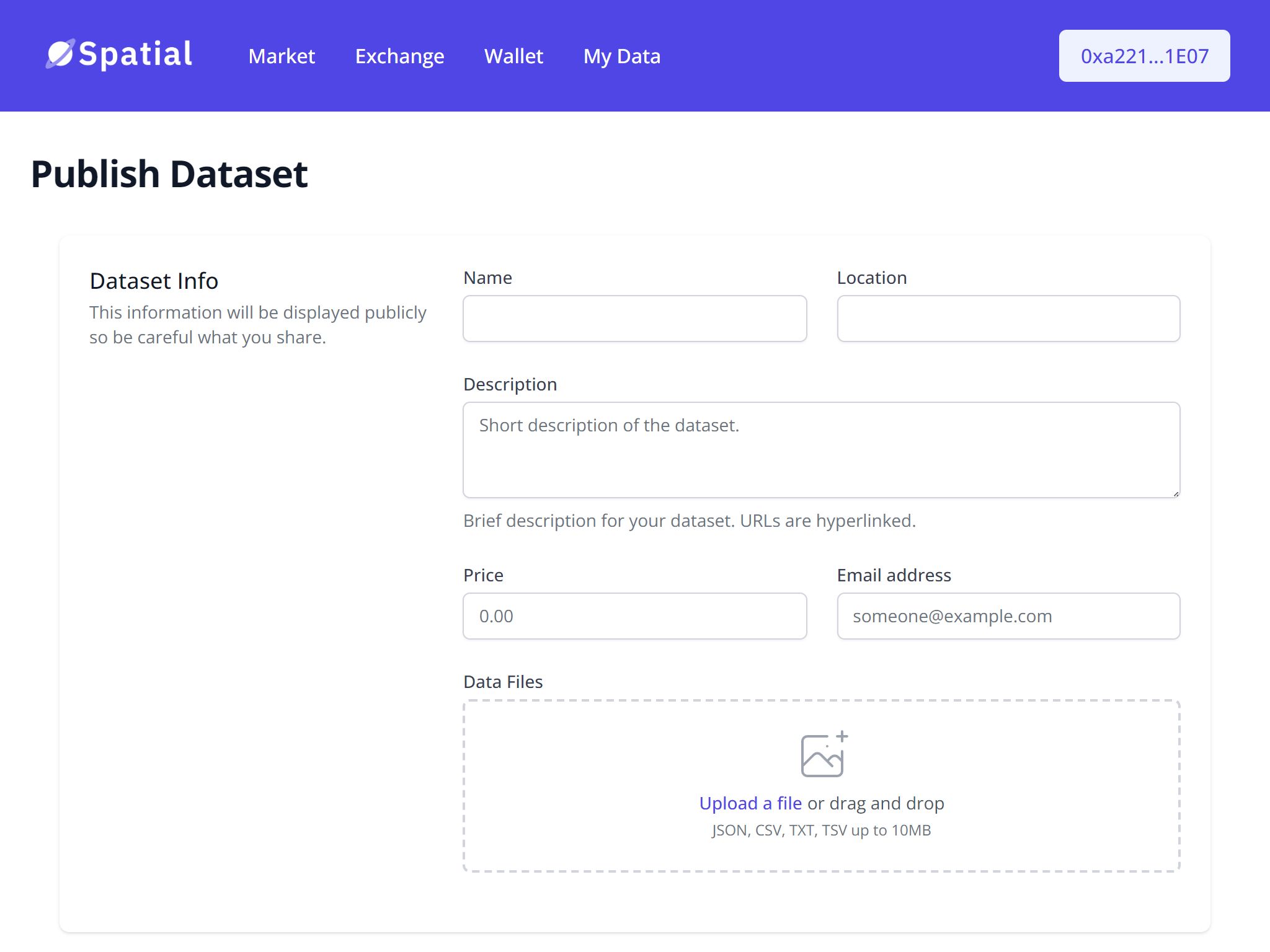Click the wallet address button 0xa221...1E07
1270x952 pixels.
click(1144, 56)
